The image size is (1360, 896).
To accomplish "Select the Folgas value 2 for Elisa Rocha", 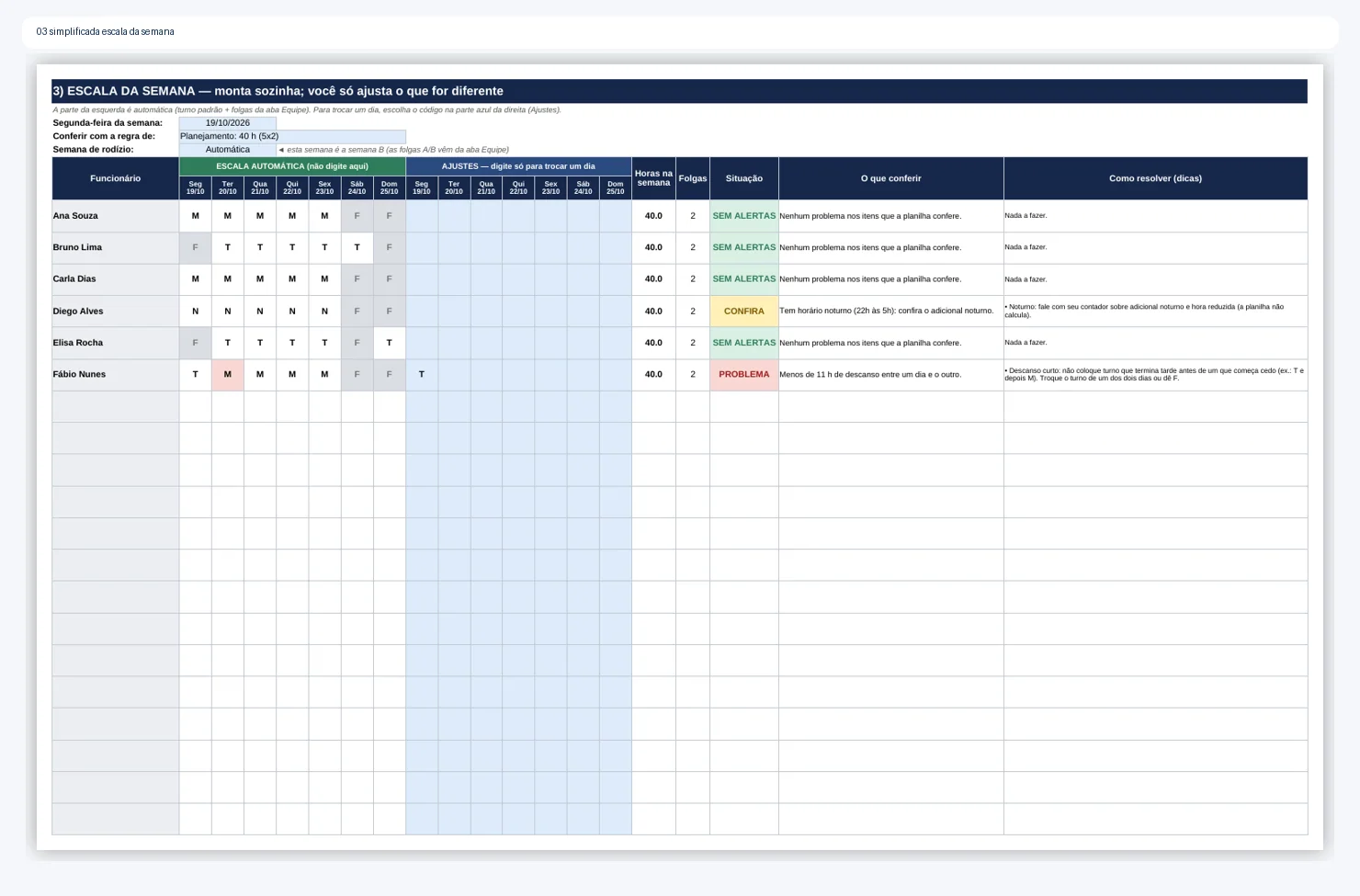I will click(693, 343).
